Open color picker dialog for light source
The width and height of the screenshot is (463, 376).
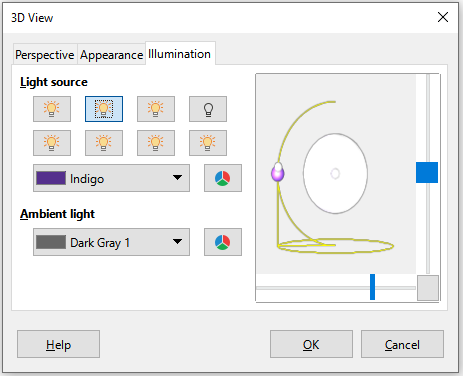point(223,178)
